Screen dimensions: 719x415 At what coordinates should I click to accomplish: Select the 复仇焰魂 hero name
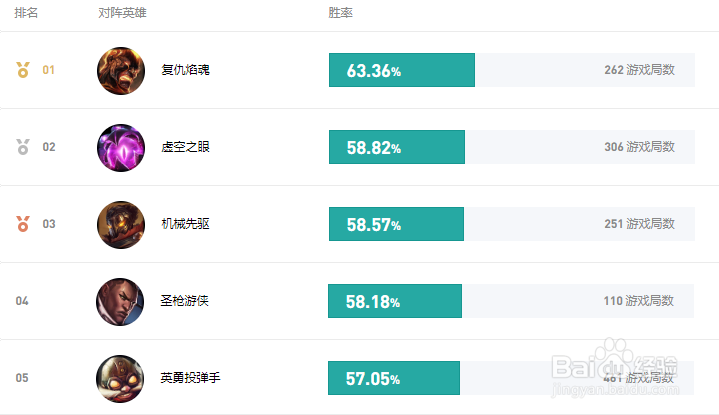(185, 70)
